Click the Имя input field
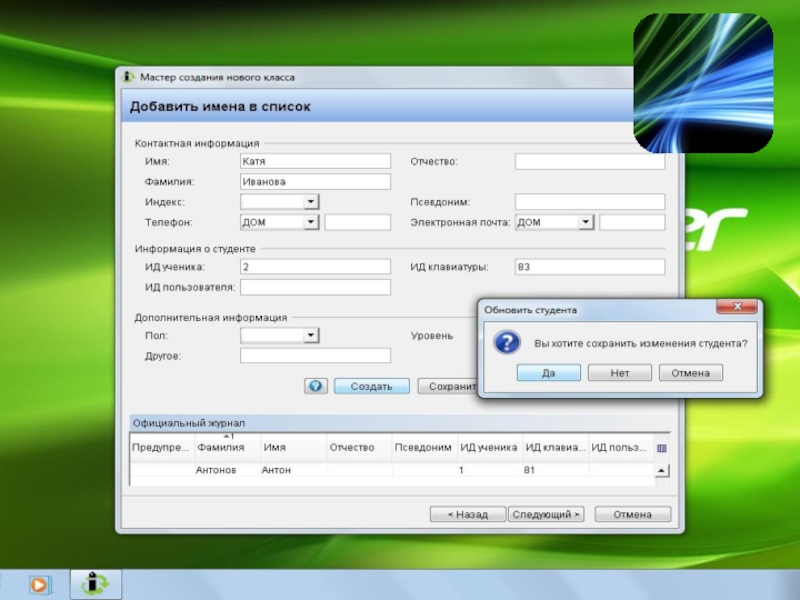Image resolution: width=800 pixels, height=600 pixels. point(315,161)
